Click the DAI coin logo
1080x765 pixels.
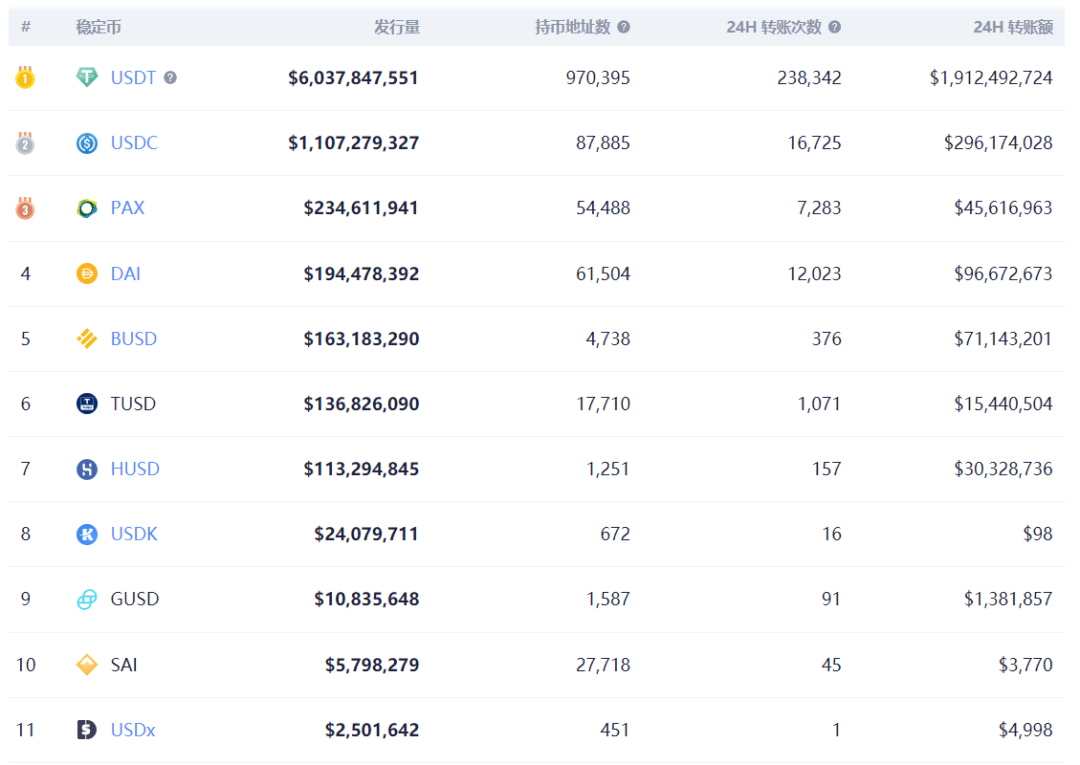(87, 273)
